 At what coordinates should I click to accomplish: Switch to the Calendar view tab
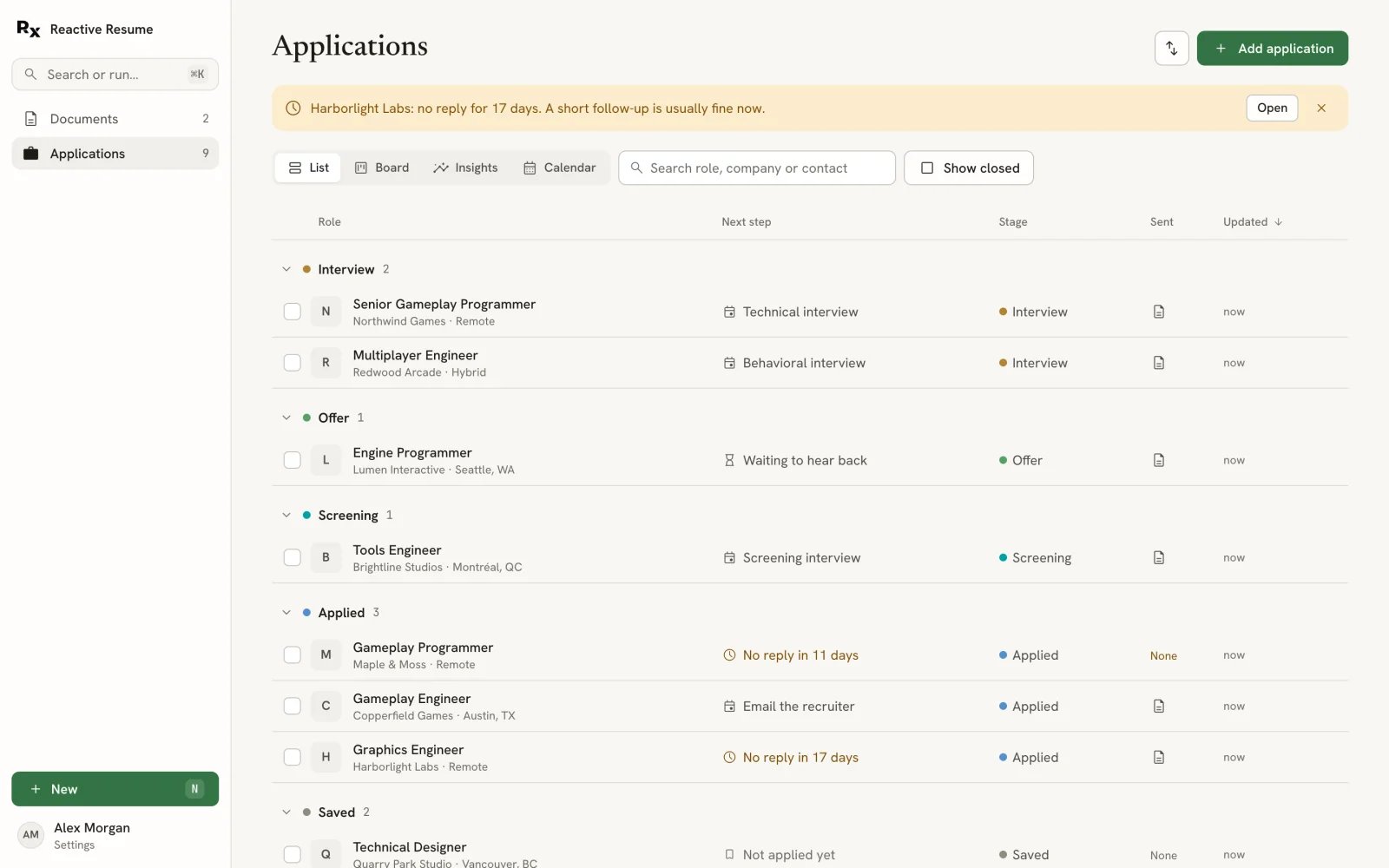pos(560,168)
